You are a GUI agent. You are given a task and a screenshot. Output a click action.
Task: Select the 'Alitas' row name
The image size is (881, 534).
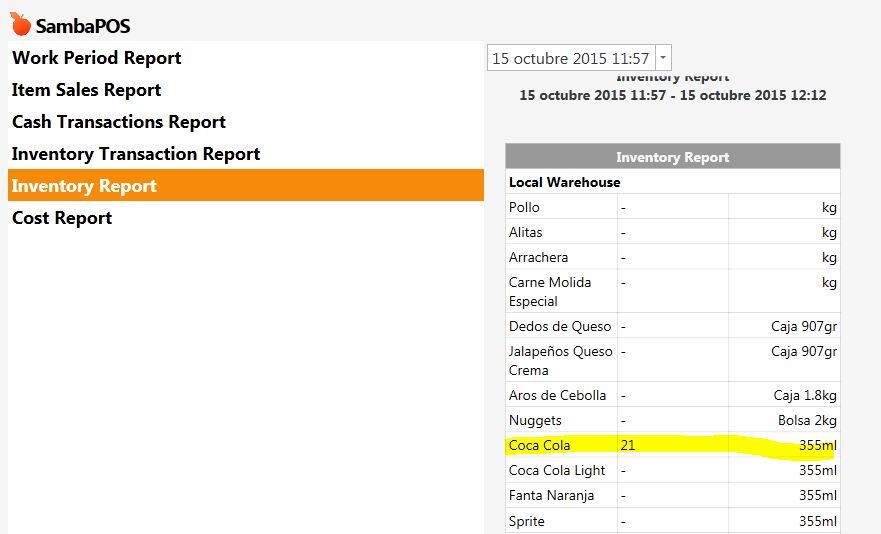[525, 232]
